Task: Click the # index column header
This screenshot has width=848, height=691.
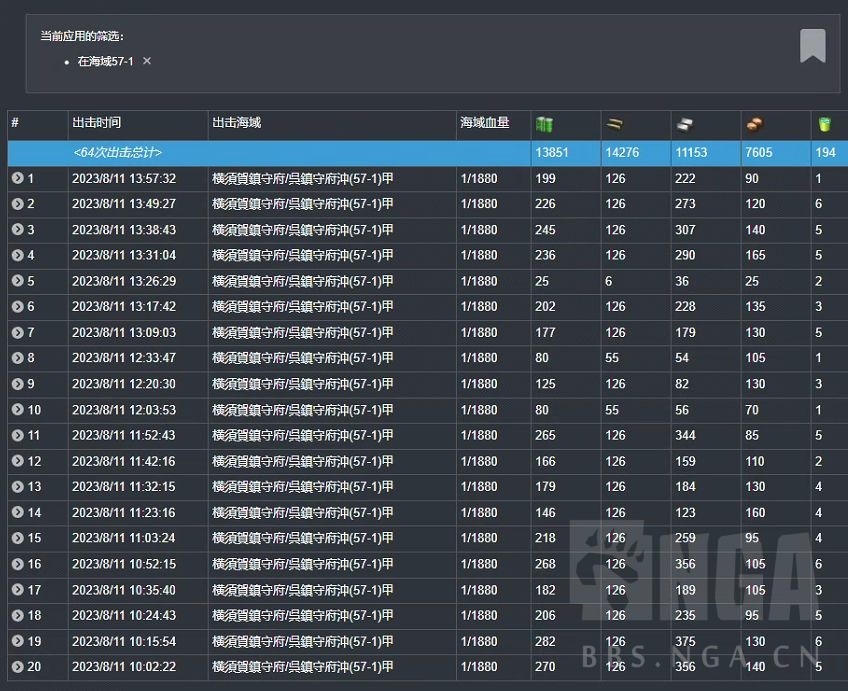Action: click(x=15, y=123)
